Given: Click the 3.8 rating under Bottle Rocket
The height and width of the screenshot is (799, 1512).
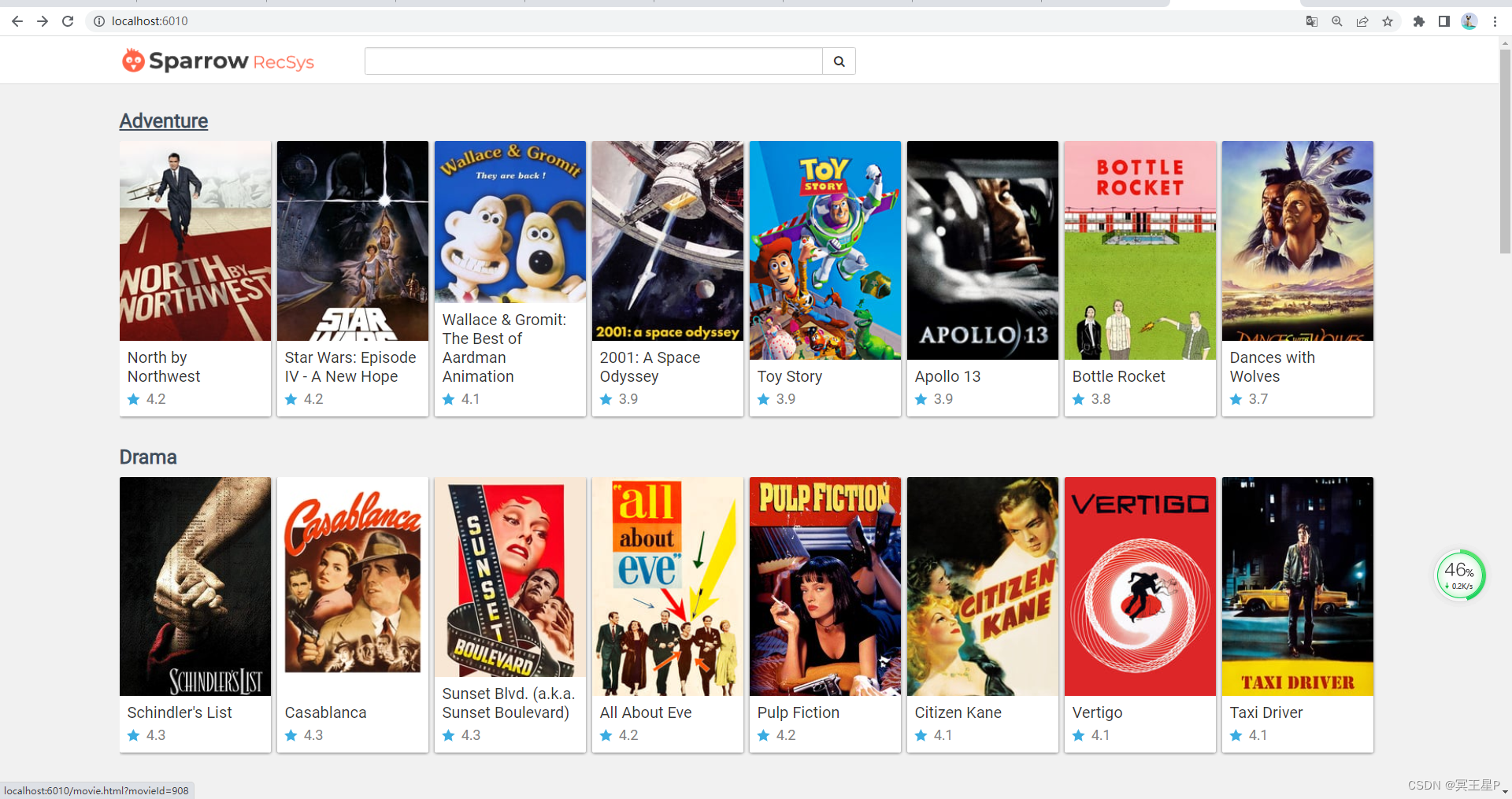Looking at the screenshot, I should tap(1101, 399).
